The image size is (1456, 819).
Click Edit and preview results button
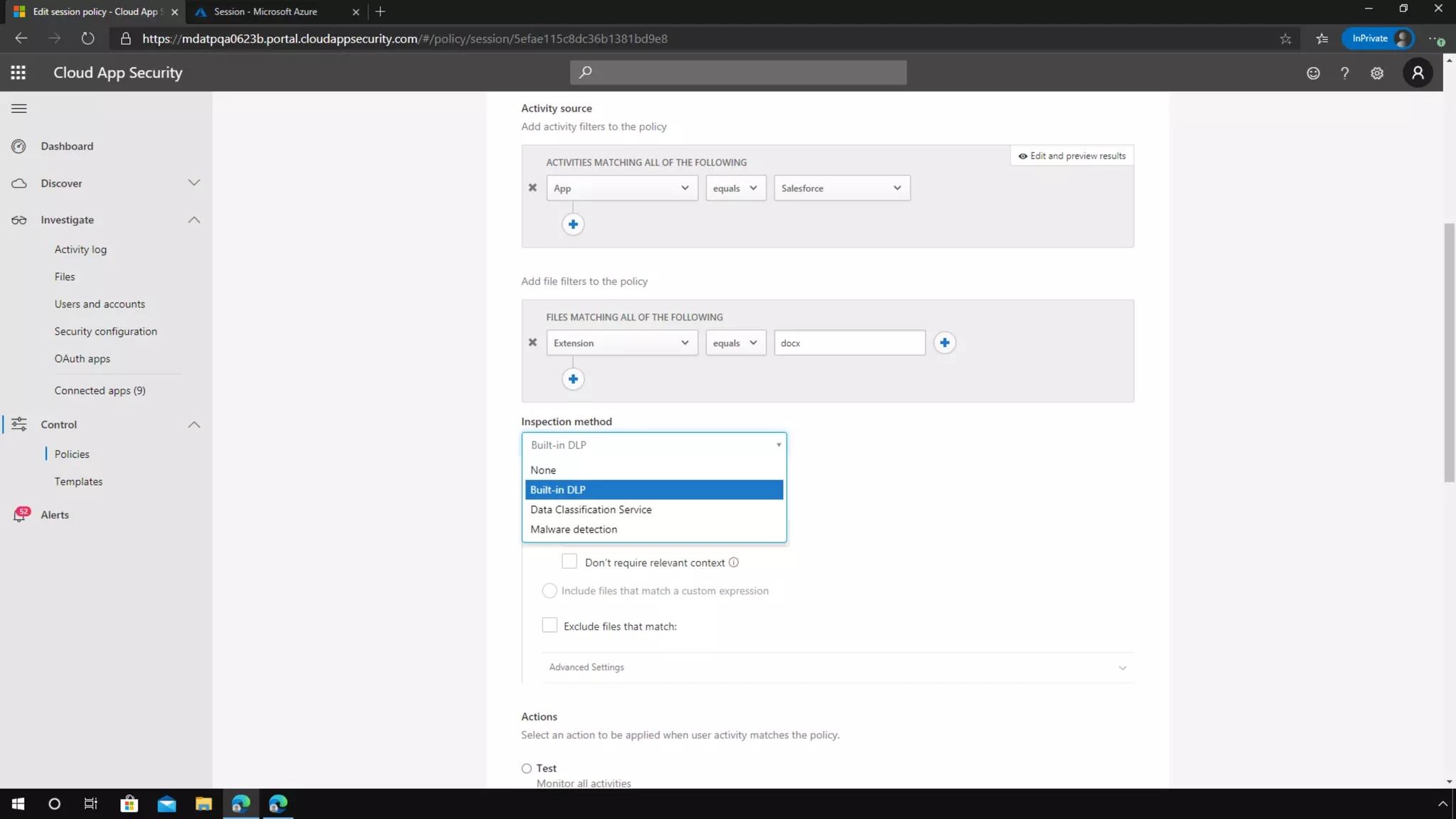[1072, 156]
